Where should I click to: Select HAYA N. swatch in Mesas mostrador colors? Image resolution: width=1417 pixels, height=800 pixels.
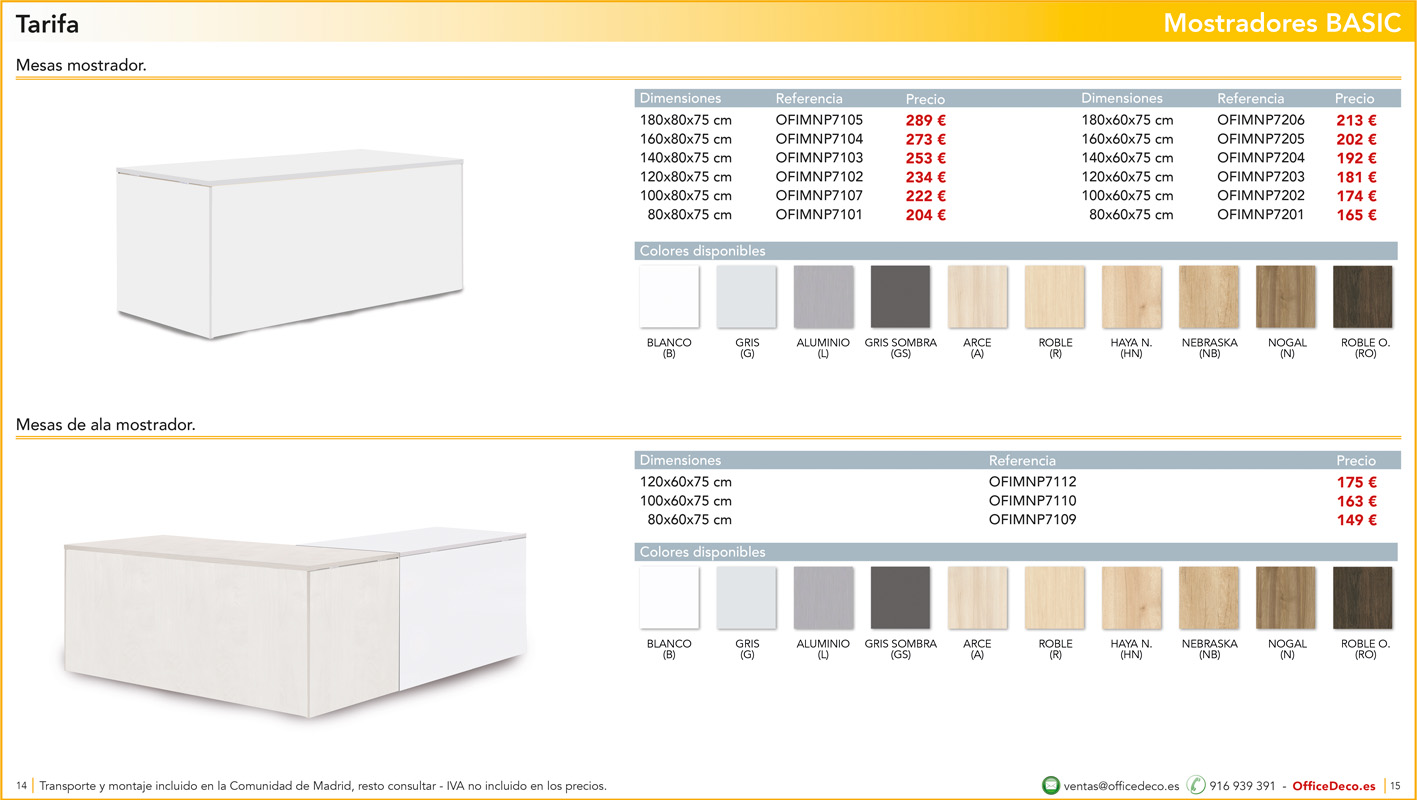point(1132,296)
